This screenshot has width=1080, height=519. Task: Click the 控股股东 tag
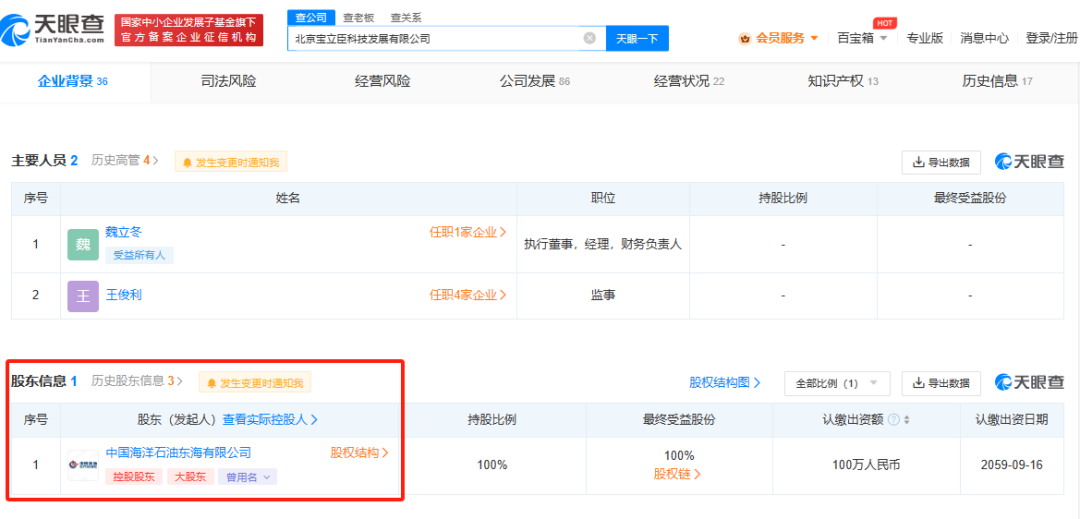pos(134,476)
